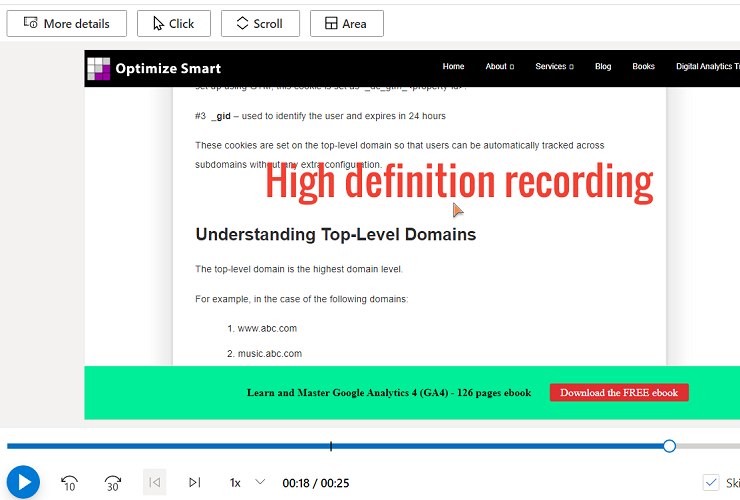Choose the Area heatmap button
The height and width of the screenshot is (500, 740).
pos(346,24)
